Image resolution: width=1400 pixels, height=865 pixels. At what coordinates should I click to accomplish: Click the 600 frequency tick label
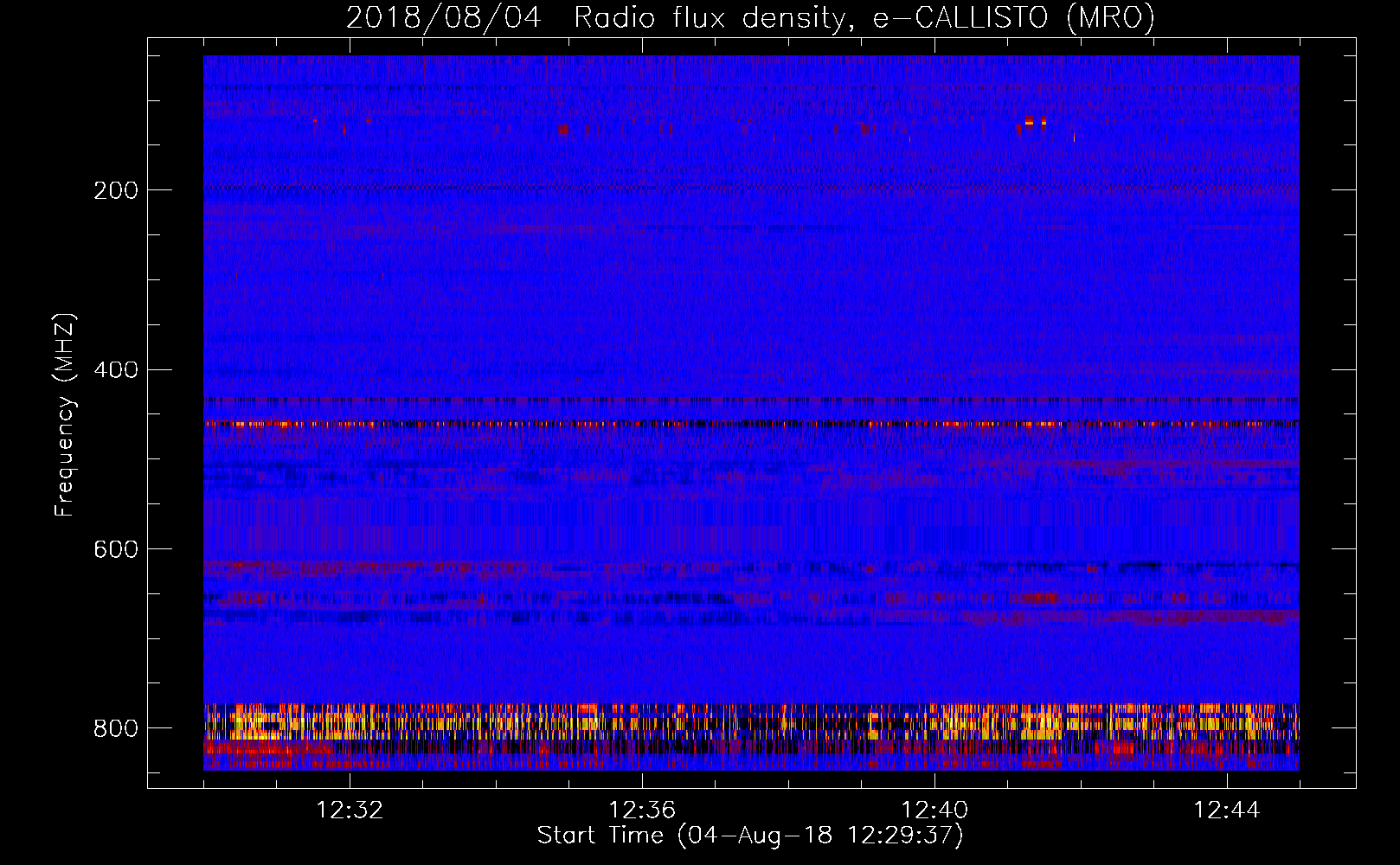[116, 549]
